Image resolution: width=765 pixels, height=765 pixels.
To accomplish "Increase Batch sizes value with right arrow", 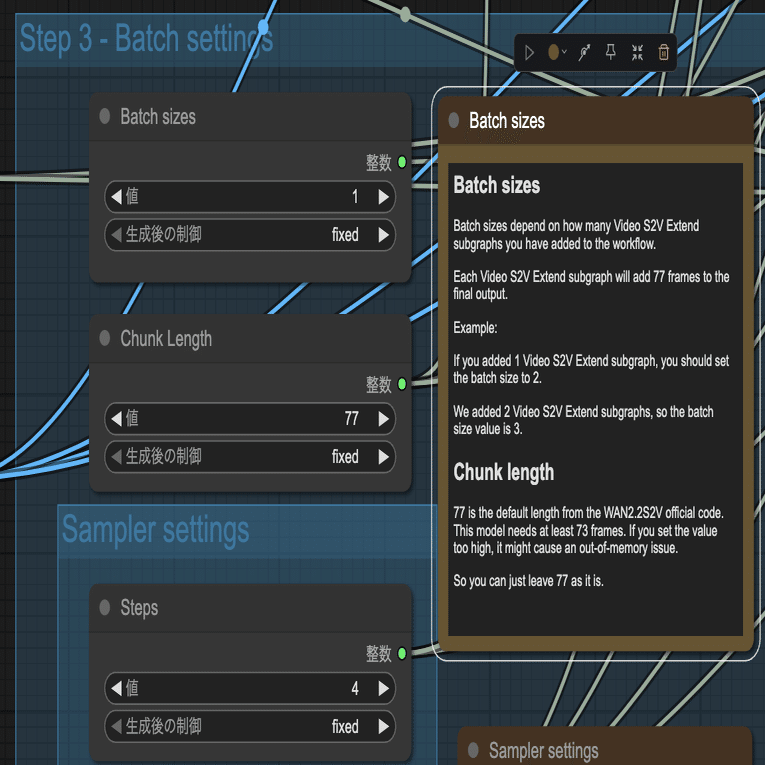I will click(384, 197).
